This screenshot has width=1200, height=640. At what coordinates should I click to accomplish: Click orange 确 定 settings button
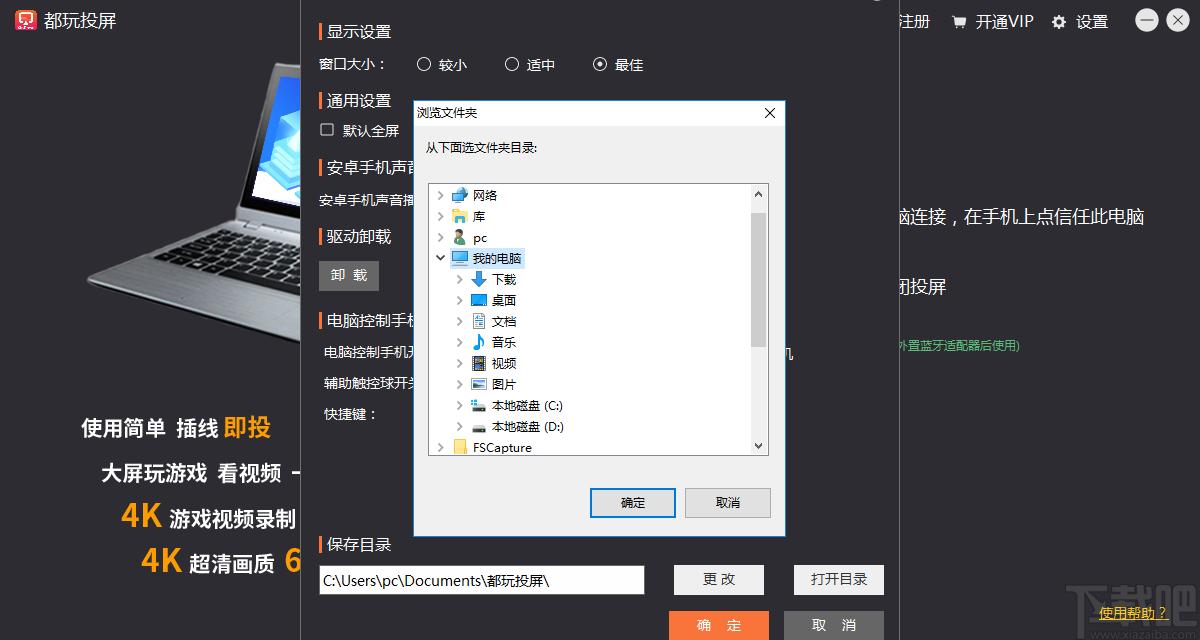click(x=719, y=625)
